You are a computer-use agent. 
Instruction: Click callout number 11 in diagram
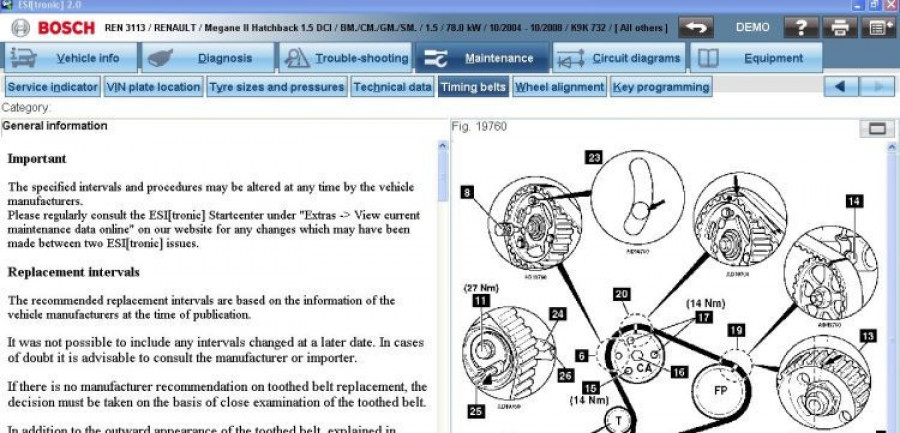tap(481, 300)
